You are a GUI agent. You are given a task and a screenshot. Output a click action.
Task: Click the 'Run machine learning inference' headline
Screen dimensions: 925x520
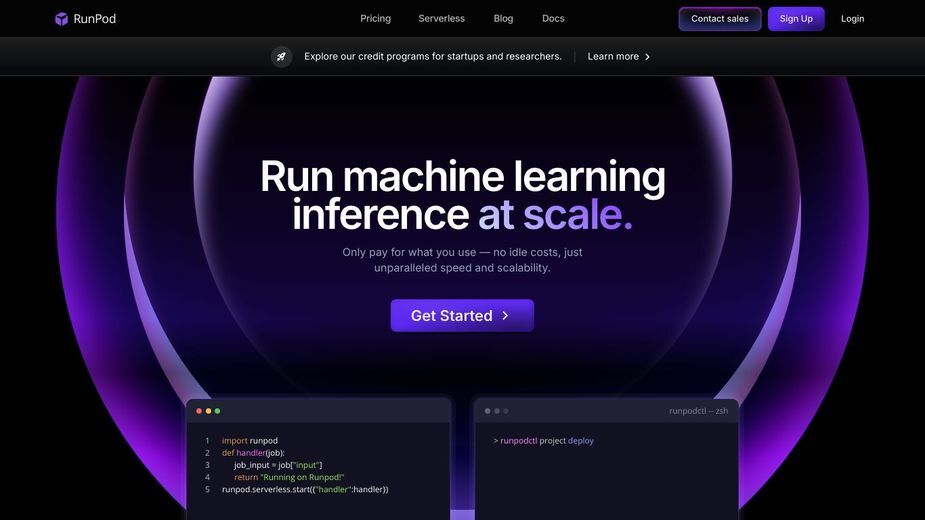click(x=462, y=195)
